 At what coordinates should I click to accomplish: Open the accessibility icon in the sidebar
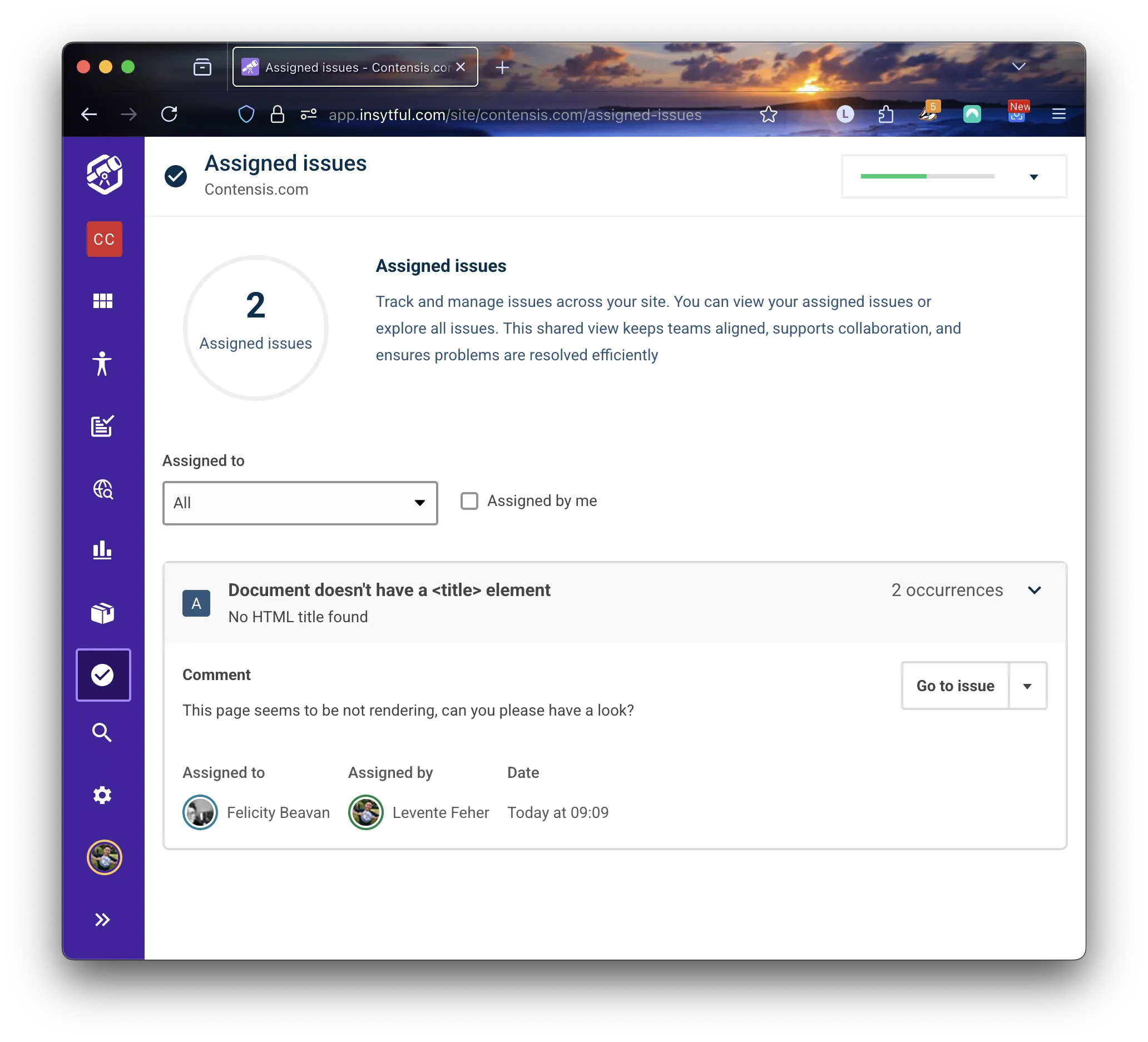coord(102,363)
